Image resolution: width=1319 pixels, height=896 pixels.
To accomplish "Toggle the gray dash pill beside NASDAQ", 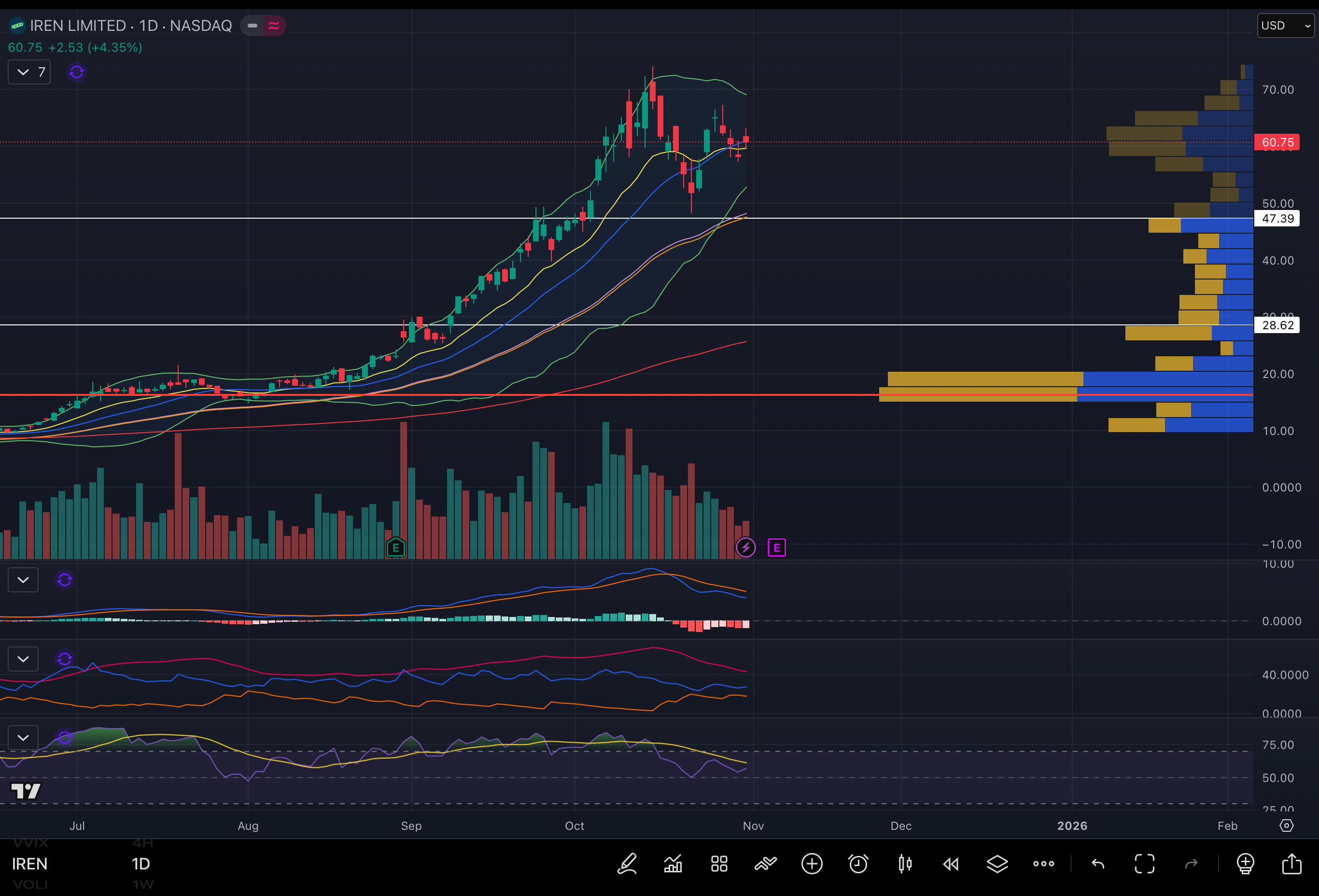I will pos(253,26).
